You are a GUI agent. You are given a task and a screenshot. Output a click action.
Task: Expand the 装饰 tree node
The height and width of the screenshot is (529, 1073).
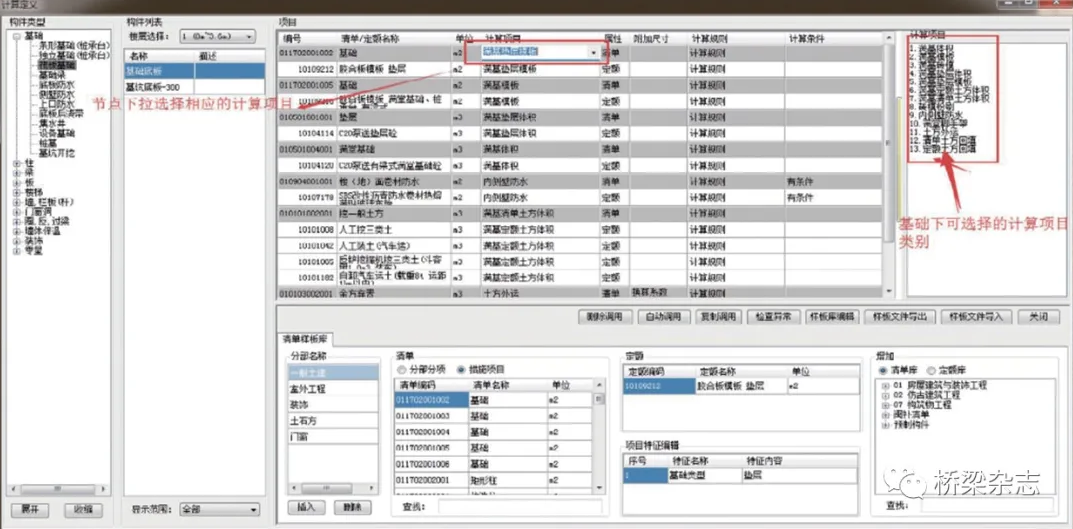pyautogui.click(x=18, y=241)
